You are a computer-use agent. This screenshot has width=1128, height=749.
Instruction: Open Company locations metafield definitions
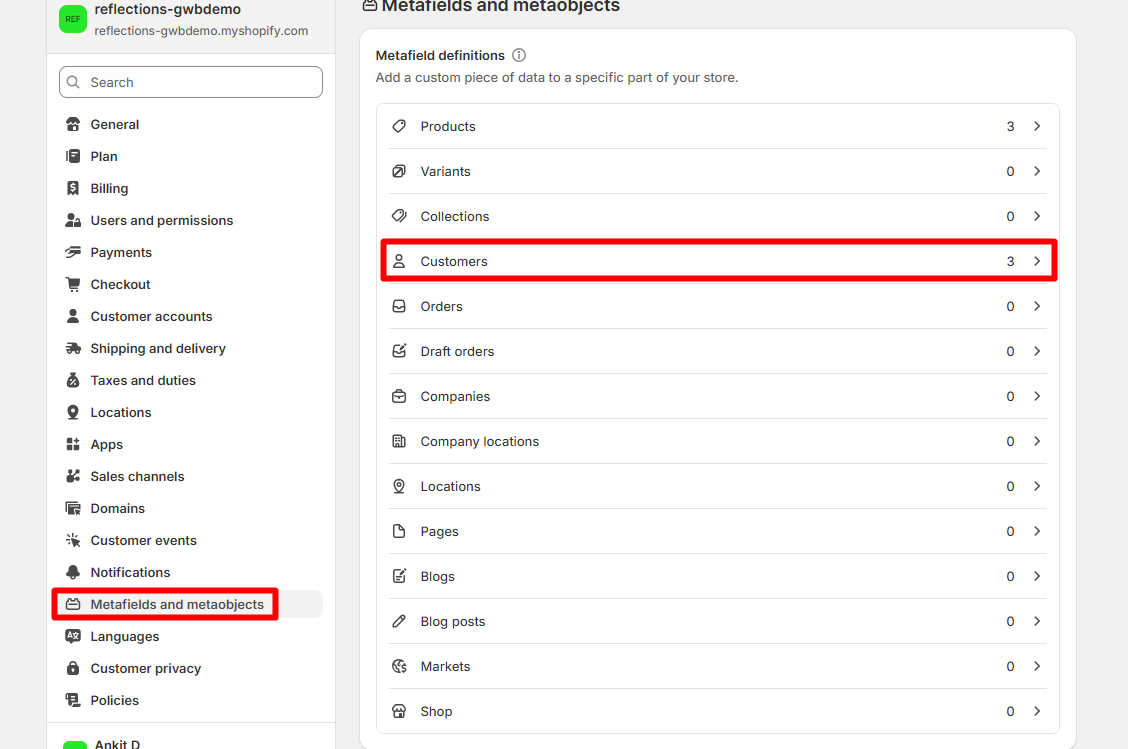[x=479, y=441]
